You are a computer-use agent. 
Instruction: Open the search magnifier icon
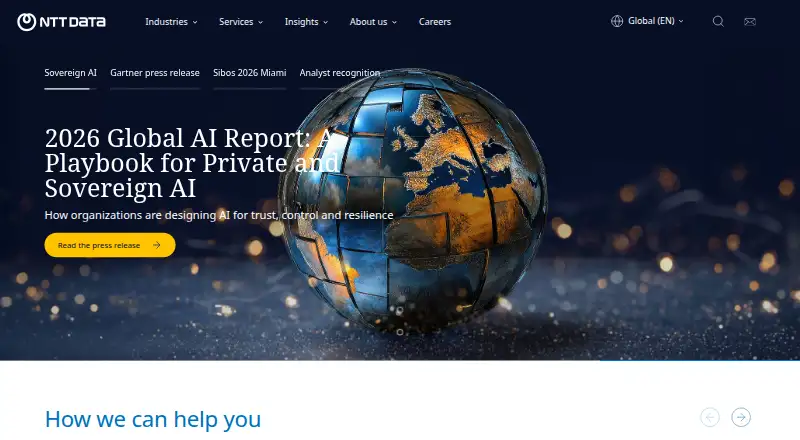click(718, 21)
